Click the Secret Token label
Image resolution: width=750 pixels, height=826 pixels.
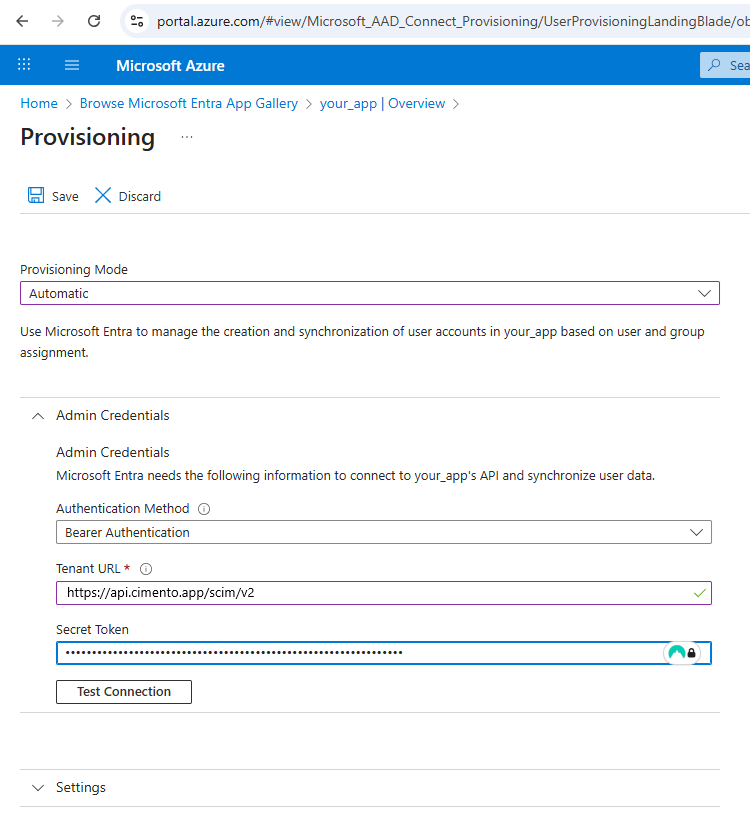click(92, 630)
